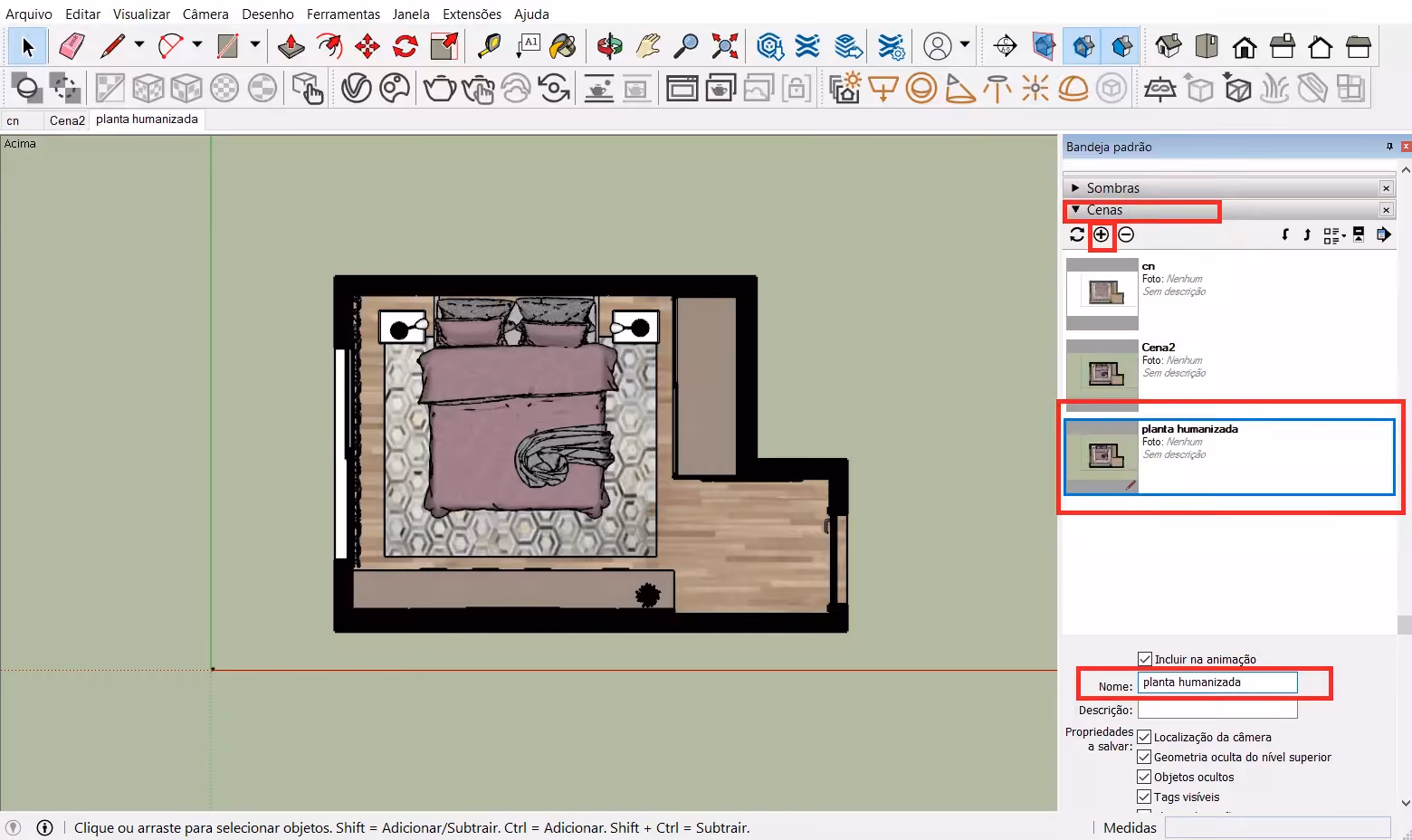Expand the Sombras panel
Image resolution: width=1412 pixels, height=840 pixels.
pyautogui.click(x=1075, y=188)
